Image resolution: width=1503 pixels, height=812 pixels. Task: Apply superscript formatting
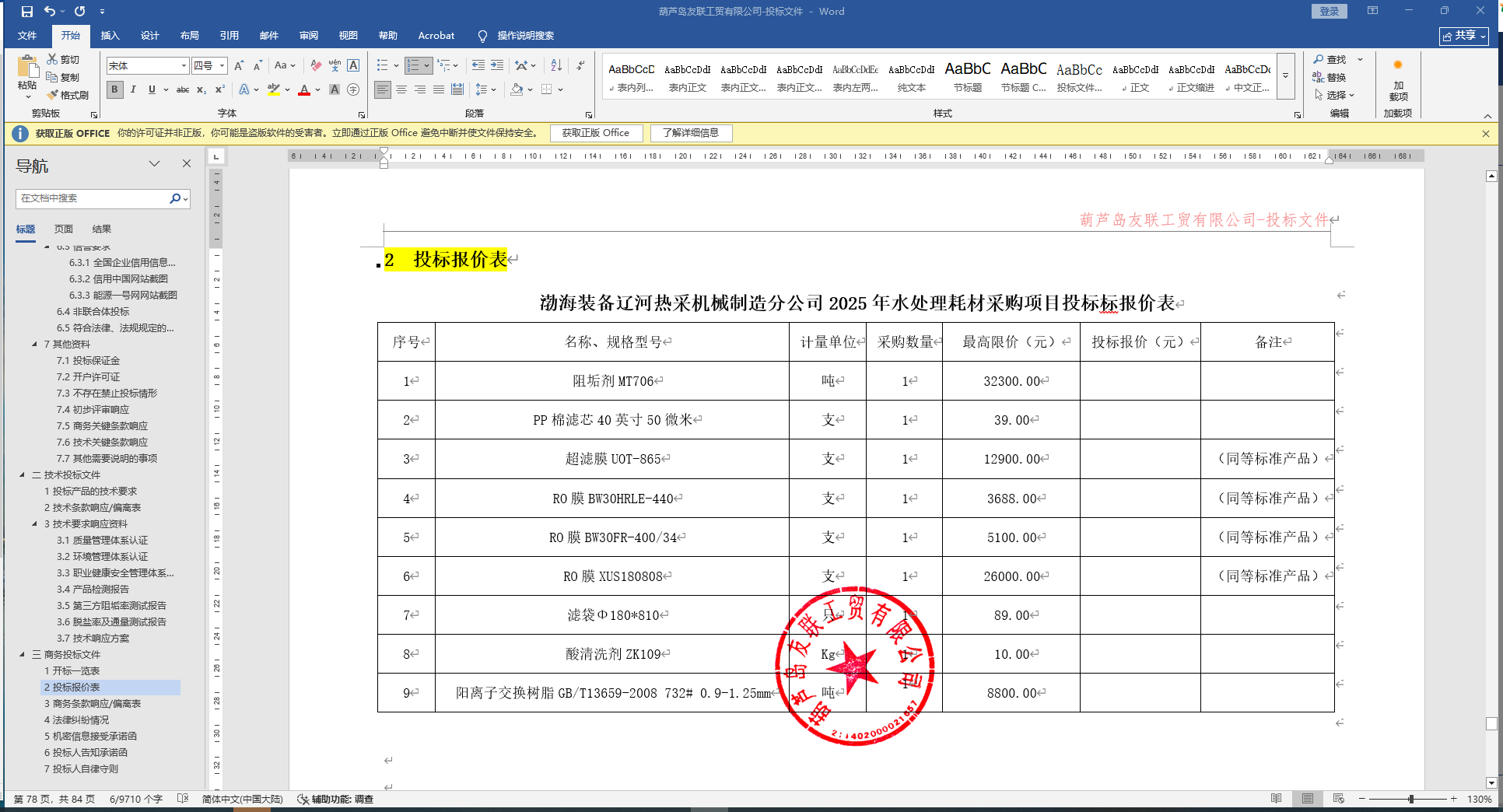point(220,89)
